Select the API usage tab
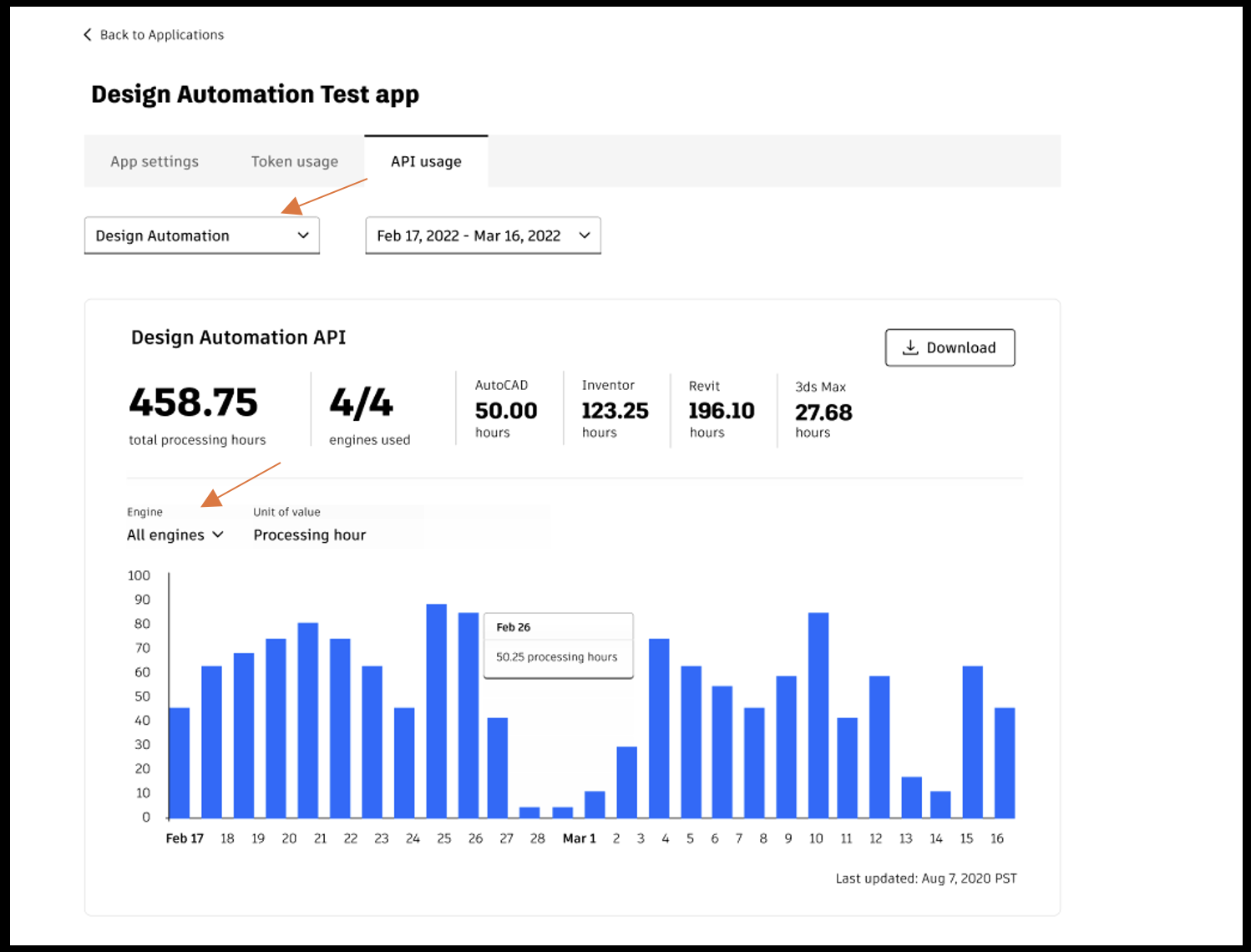The image size is (1251, 952). 425,160
